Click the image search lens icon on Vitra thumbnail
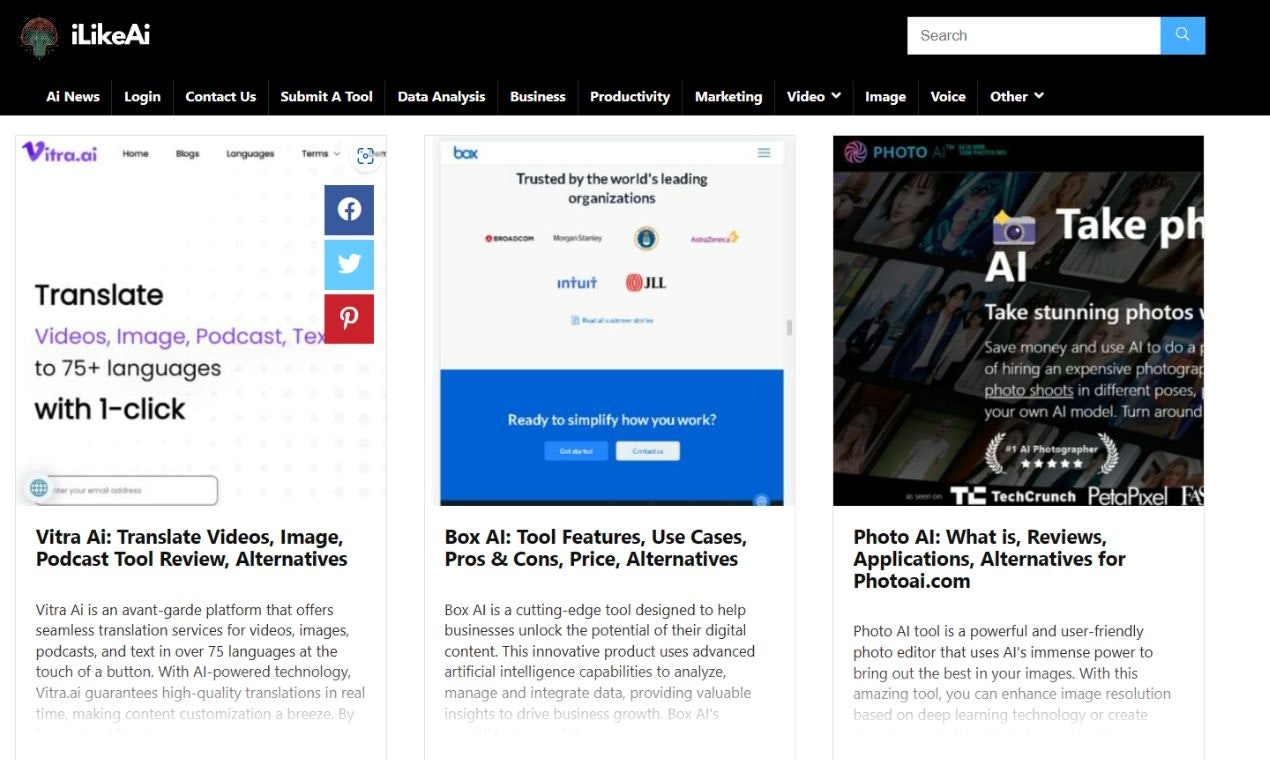This screenshot has height=760, width=1270. [365, 156]
